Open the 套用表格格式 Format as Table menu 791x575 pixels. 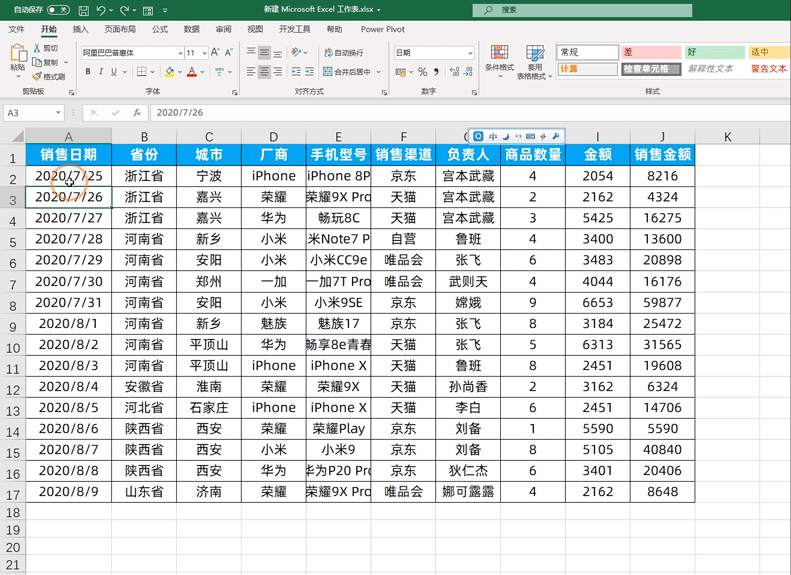535,62
